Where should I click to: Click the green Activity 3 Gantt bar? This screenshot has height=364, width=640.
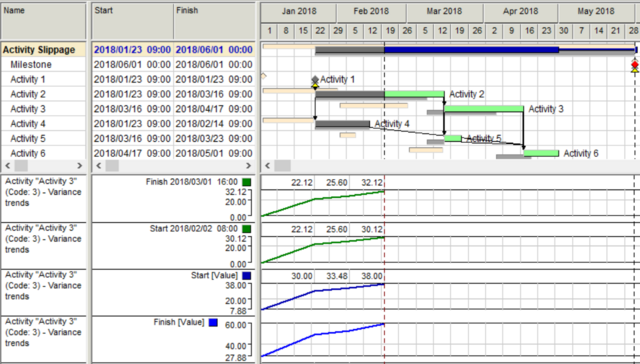tap(484, 109)
